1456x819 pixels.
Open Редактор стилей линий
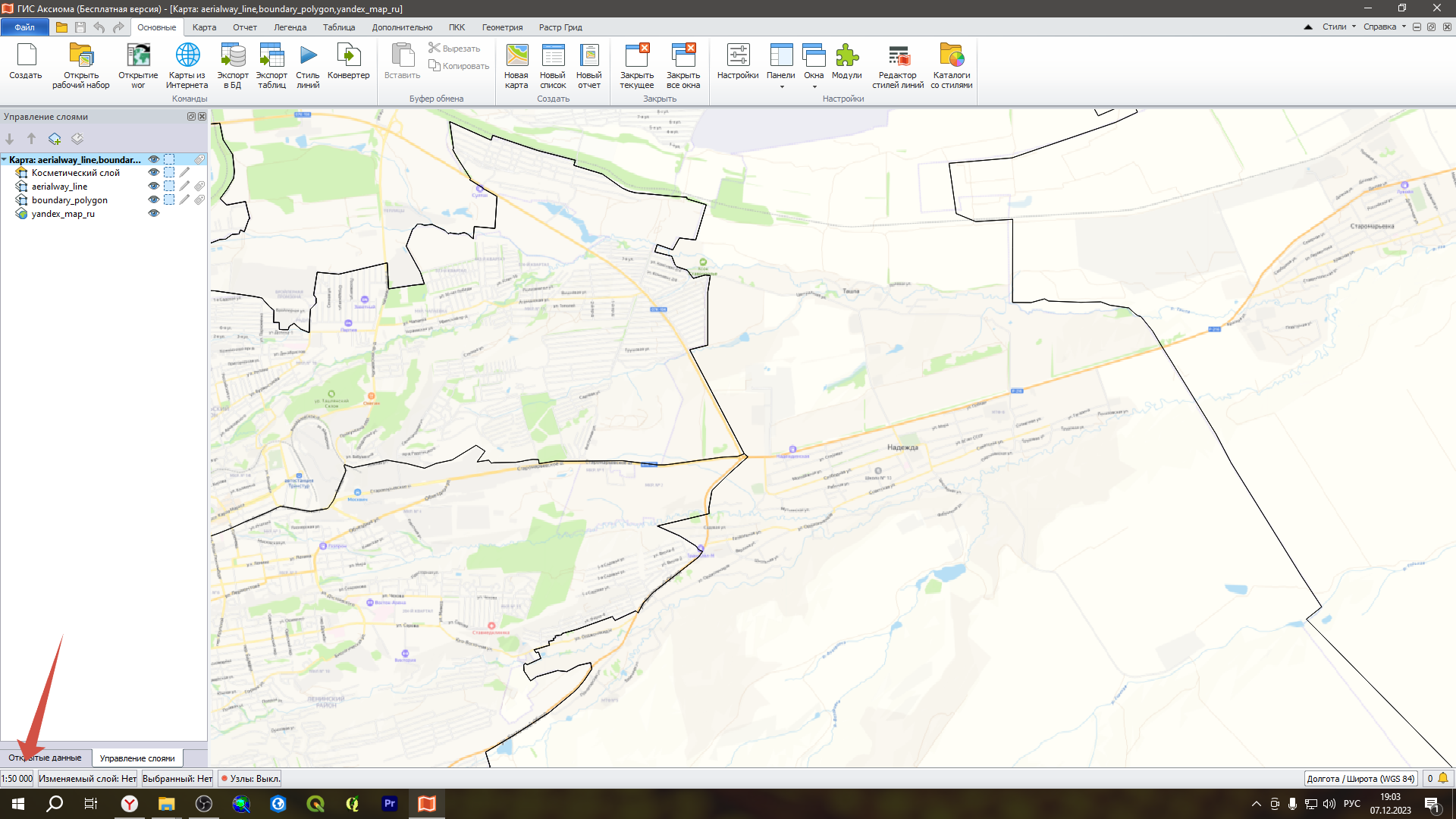[x=898, y=56]
